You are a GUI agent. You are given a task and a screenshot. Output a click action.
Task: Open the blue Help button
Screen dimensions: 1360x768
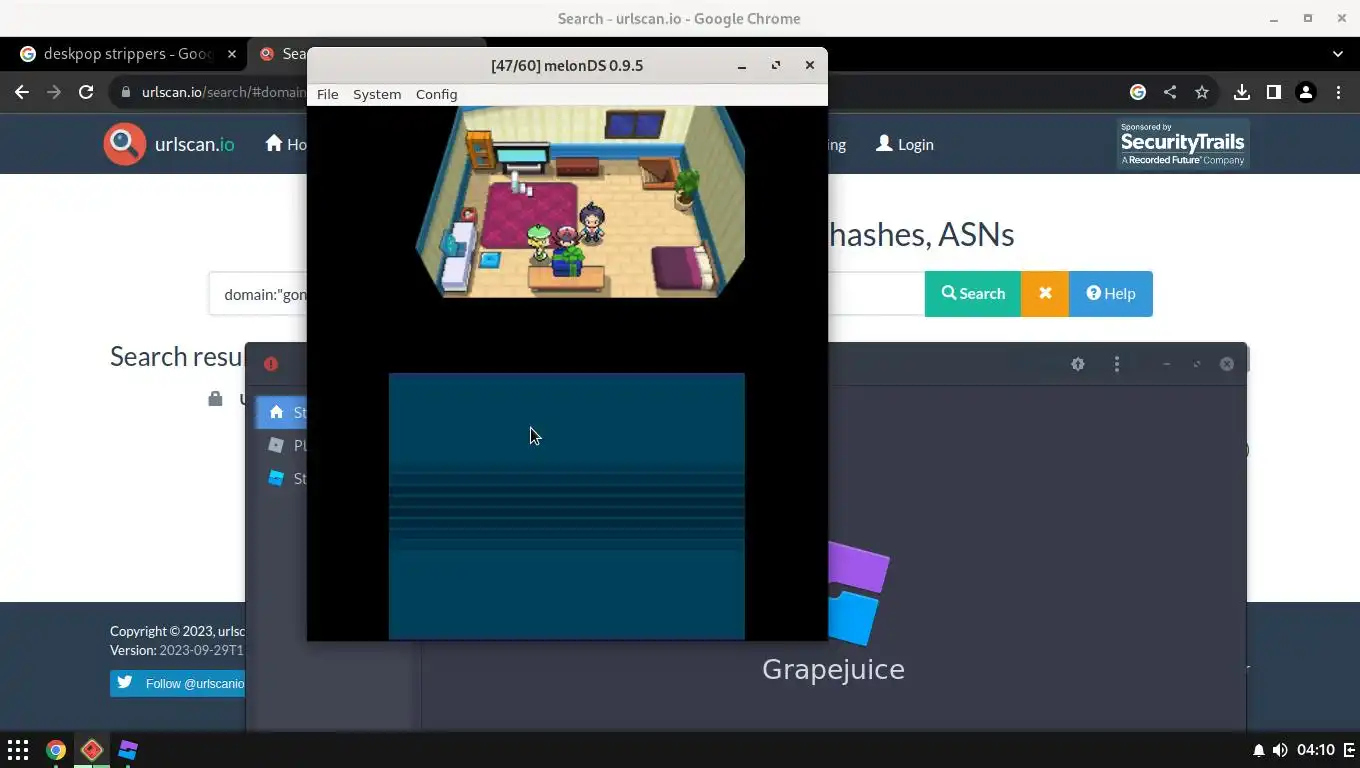tap(1111, 293)
